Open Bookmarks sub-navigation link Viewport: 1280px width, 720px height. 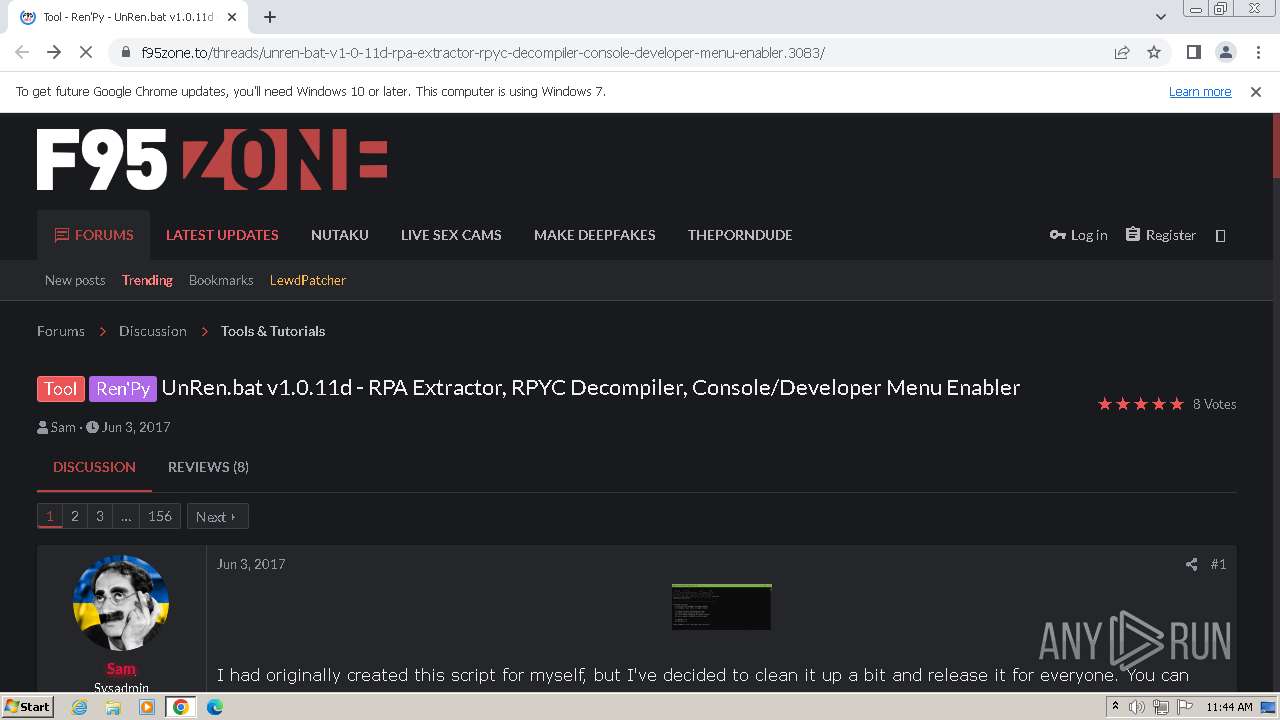tap(221, 280)
